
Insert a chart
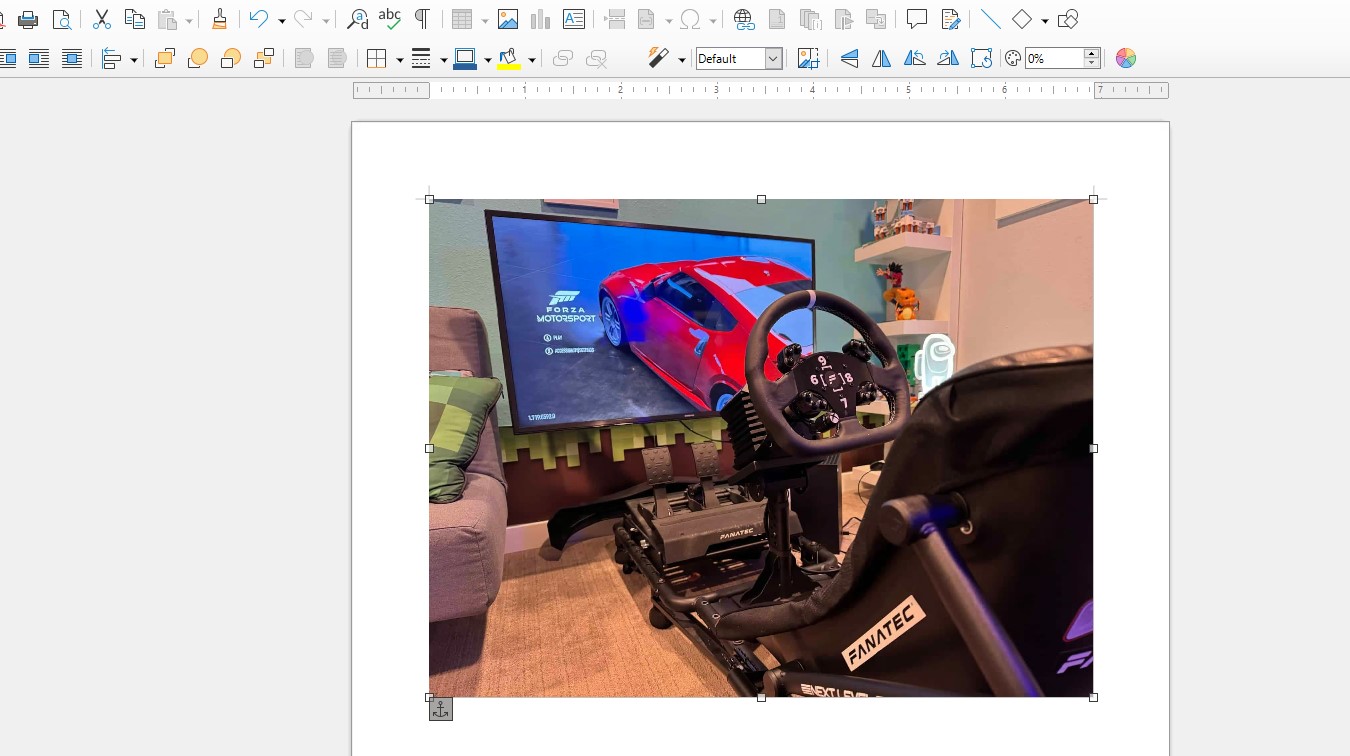pyautogui.click(x=541, y=19)
